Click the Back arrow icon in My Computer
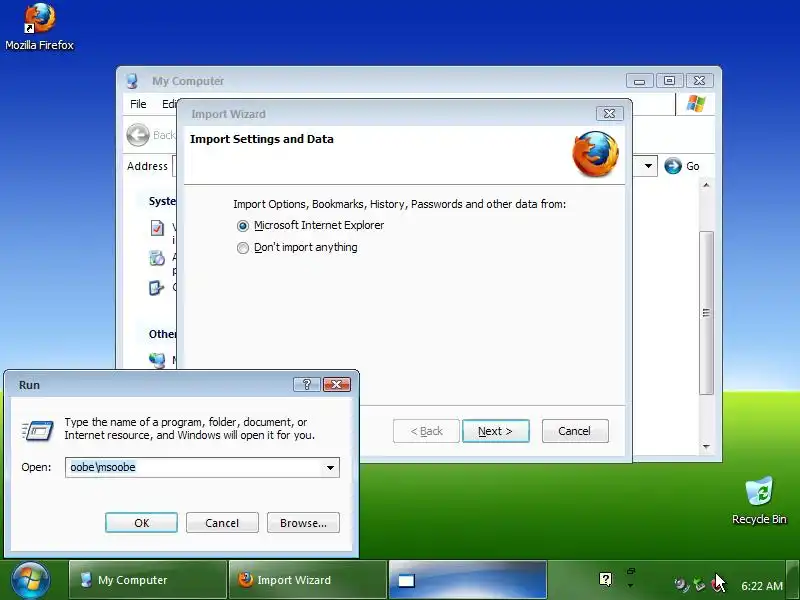800x600 pixels. pyautogui.click(x=138, y=135)
